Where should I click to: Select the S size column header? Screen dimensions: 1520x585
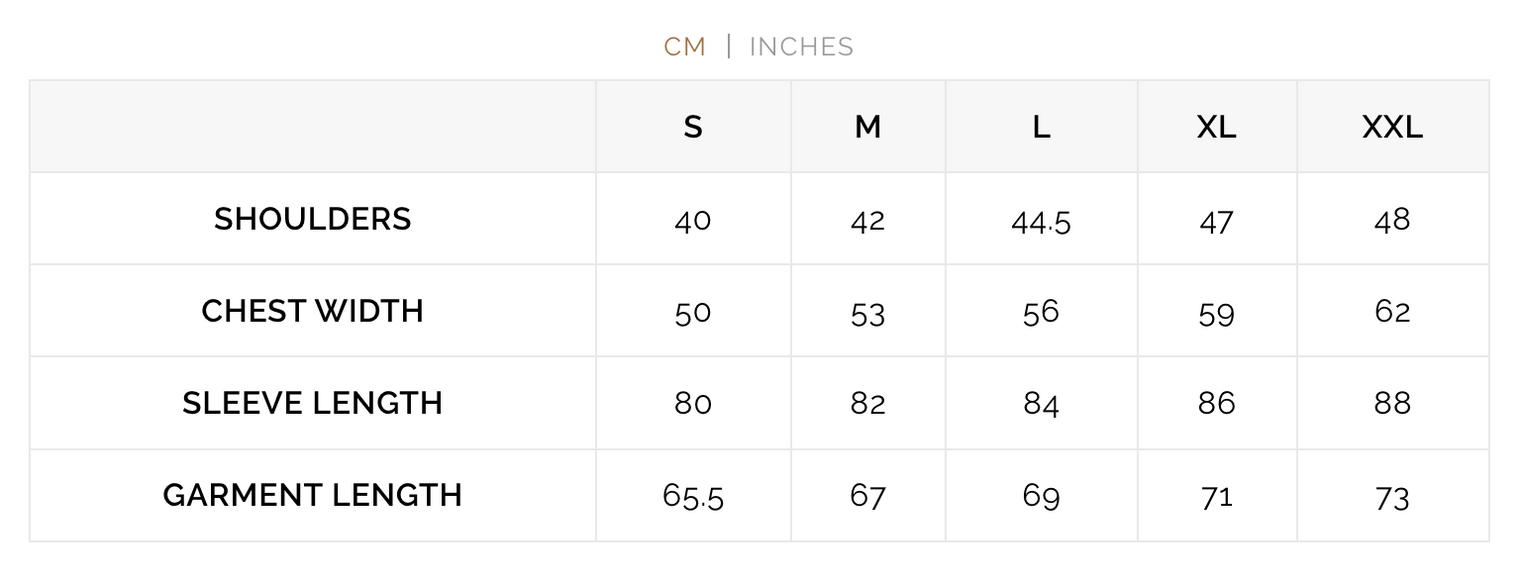click(693, 127)
